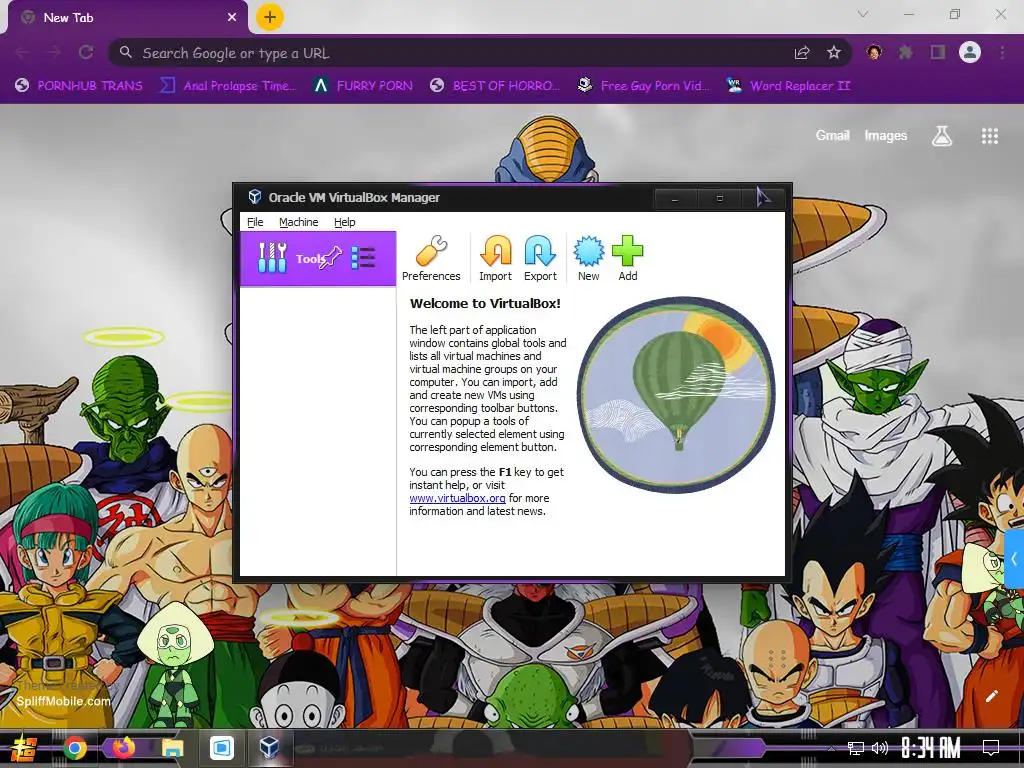Expand the blue side panel arrow at right edge

click(1014, 560)
